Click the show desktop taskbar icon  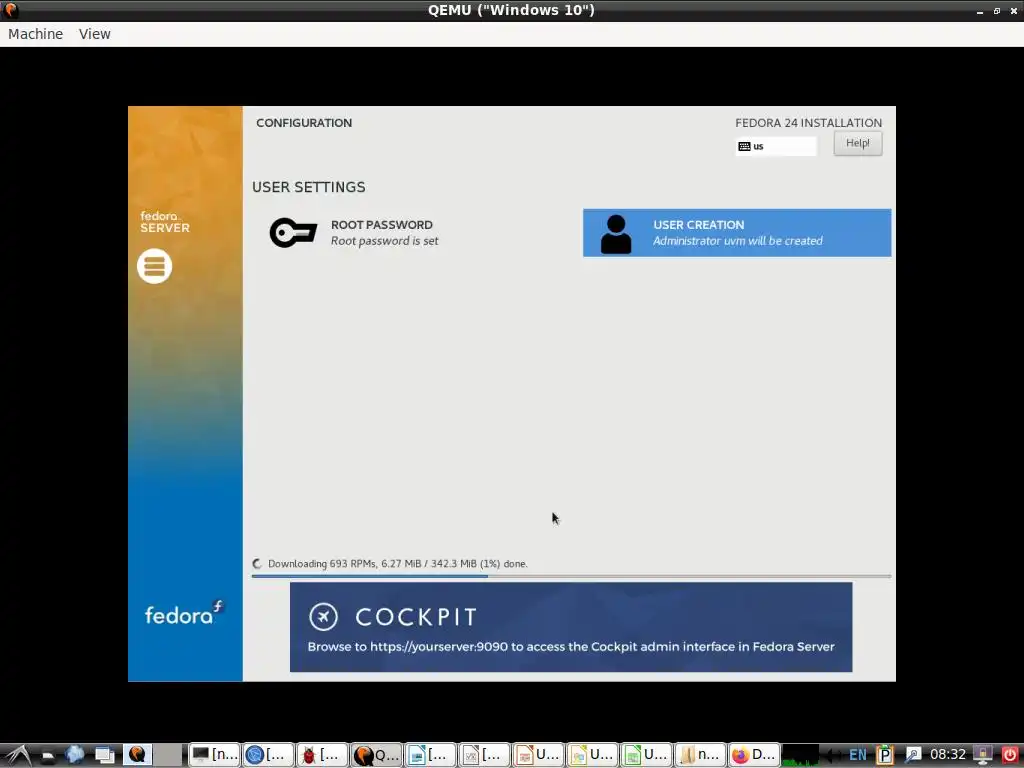(48, 756)
